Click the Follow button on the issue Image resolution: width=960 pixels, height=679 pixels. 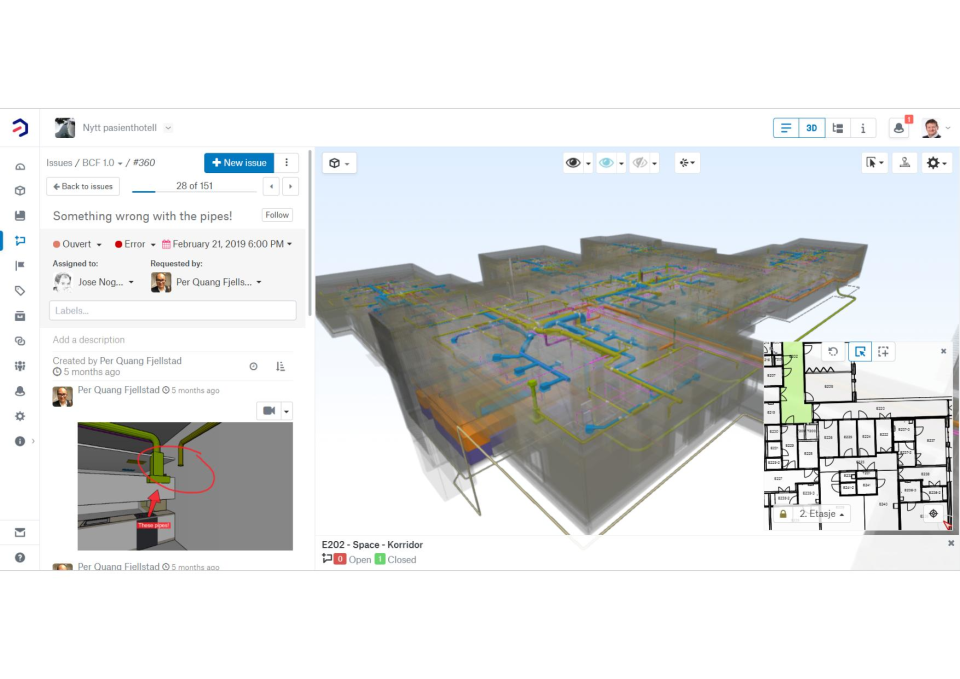276,214
